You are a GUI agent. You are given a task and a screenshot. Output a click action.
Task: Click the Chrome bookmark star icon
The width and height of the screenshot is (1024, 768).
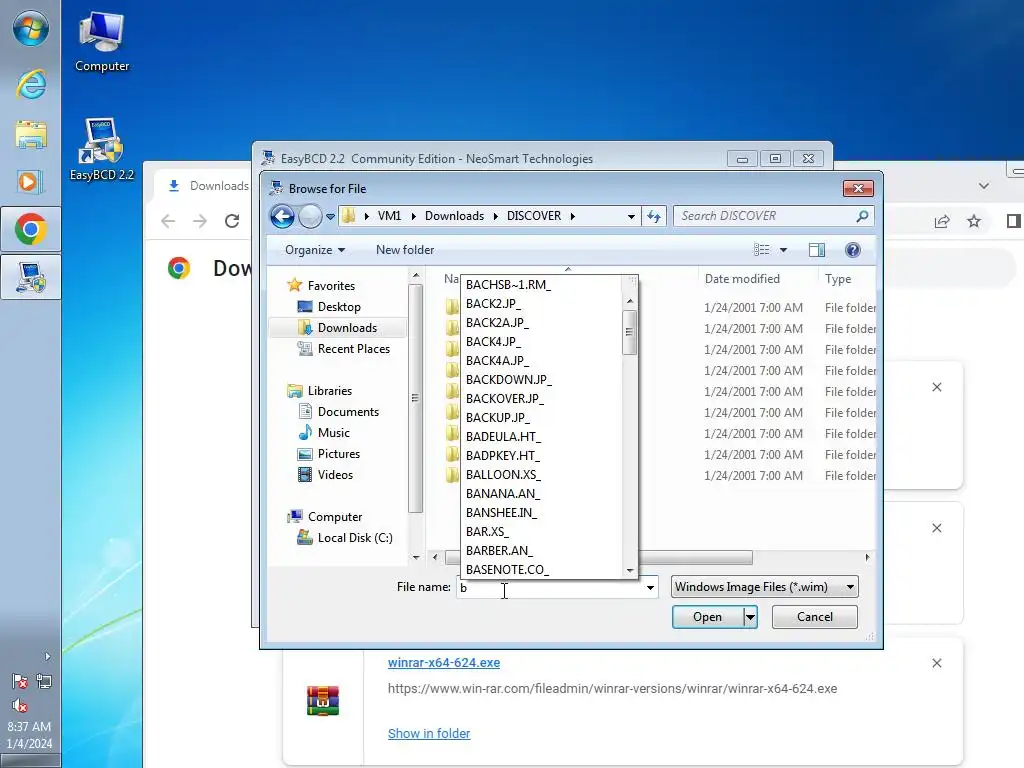coord(974,221)
